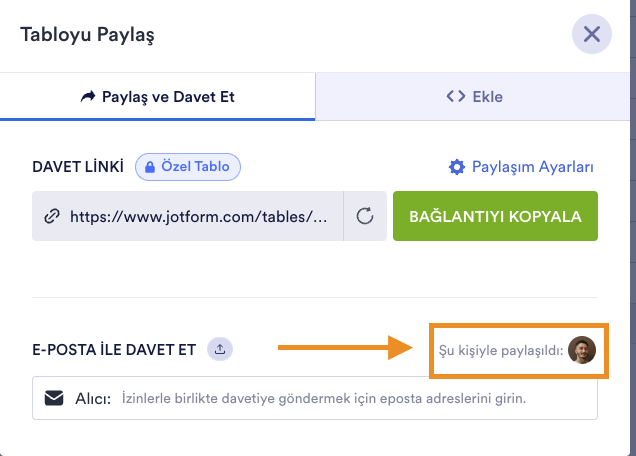This screenshot has height=456, width=636.
Task: Open the Ekle tab
Action: (x=474, y=97)
